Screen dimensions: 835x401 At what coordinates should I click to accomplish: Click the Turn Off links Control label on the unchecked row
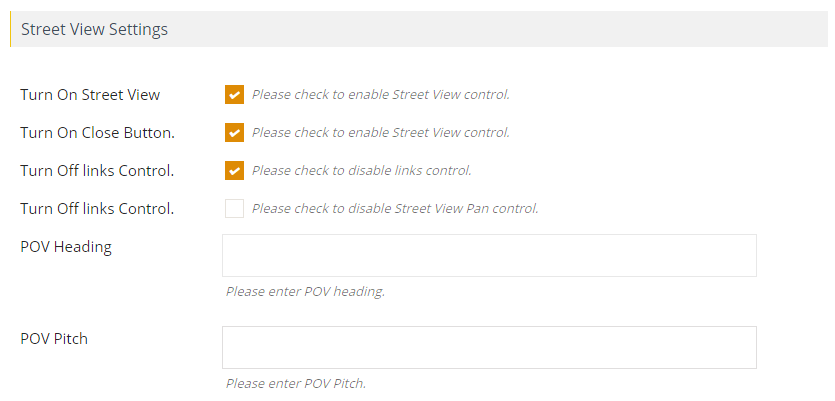pos(97,208)
